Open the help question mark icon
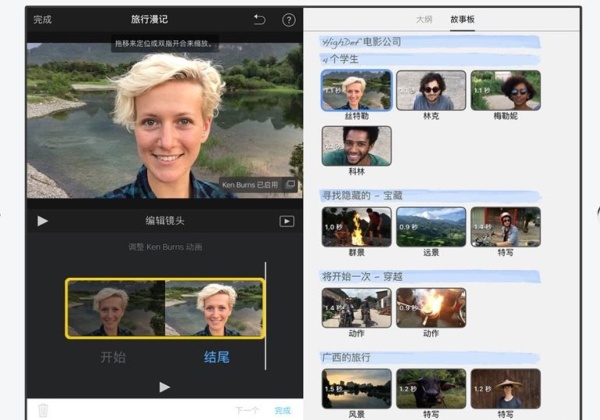Image resolution: width=600 pixels, height=420 pixels. (289, 20)
